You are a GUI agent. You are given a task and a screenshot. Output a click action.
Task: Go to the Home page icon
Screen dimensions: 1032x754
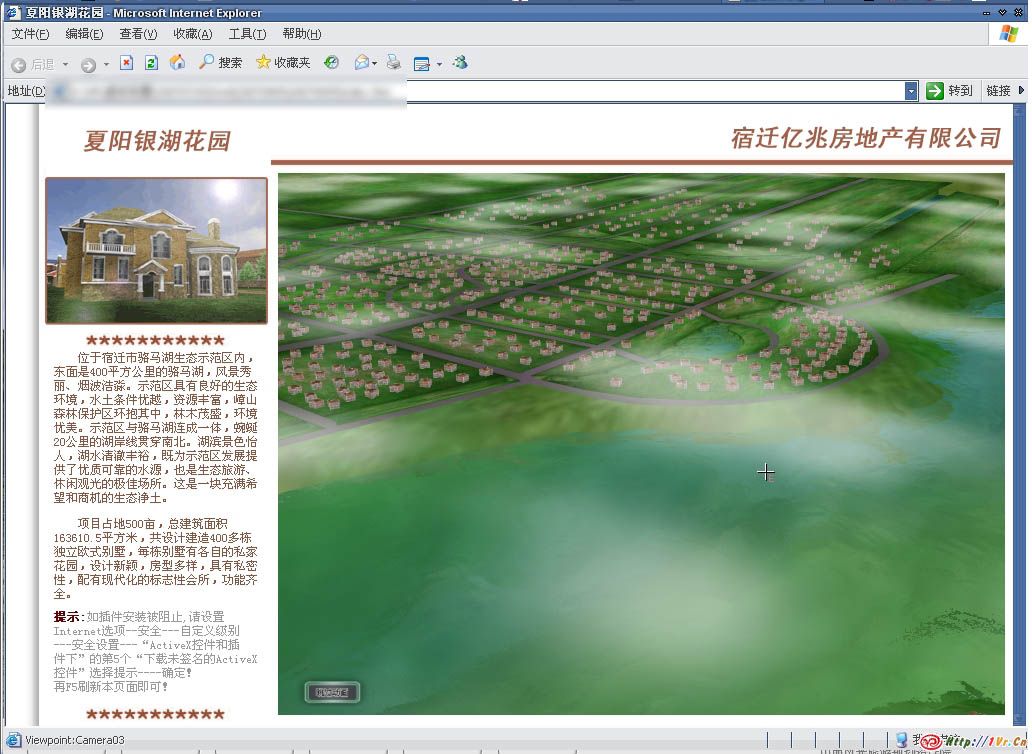[177, 63]
